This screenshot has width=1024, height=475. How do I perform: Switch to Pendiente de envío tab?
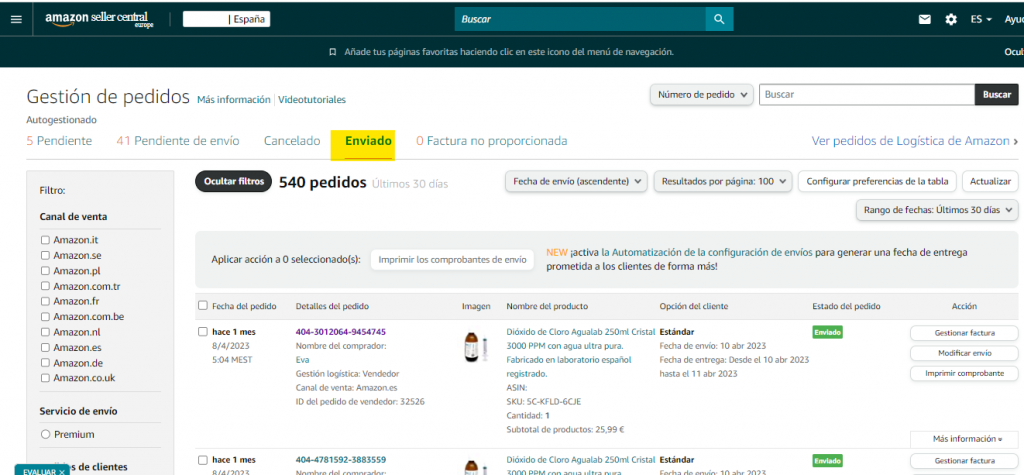(178, 140)
